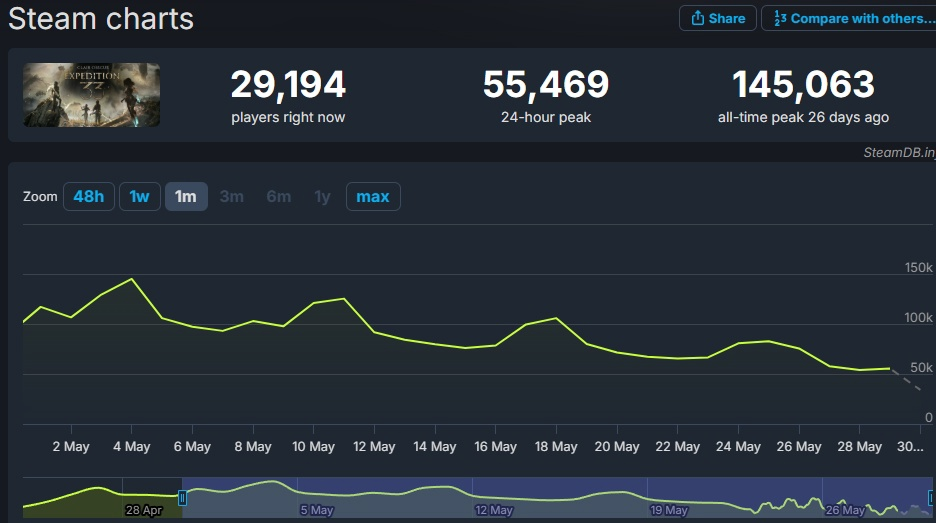Click the 150k y-axis label
Viewport: 936px width, 523px height.
[x=918, y=267]
